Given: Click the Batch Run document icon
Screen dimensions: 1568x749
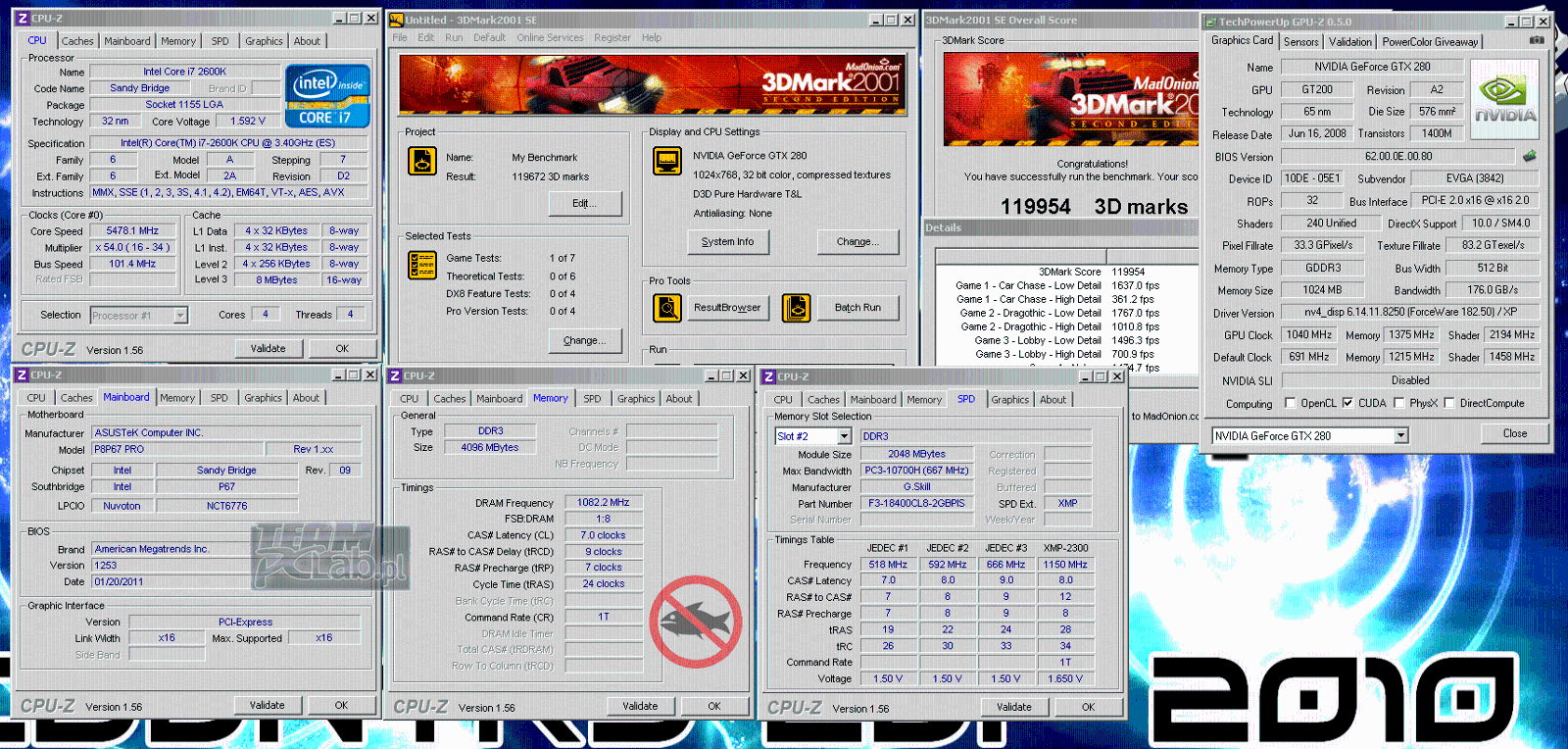Looking at the screenshot, I should tap(796, 308).
